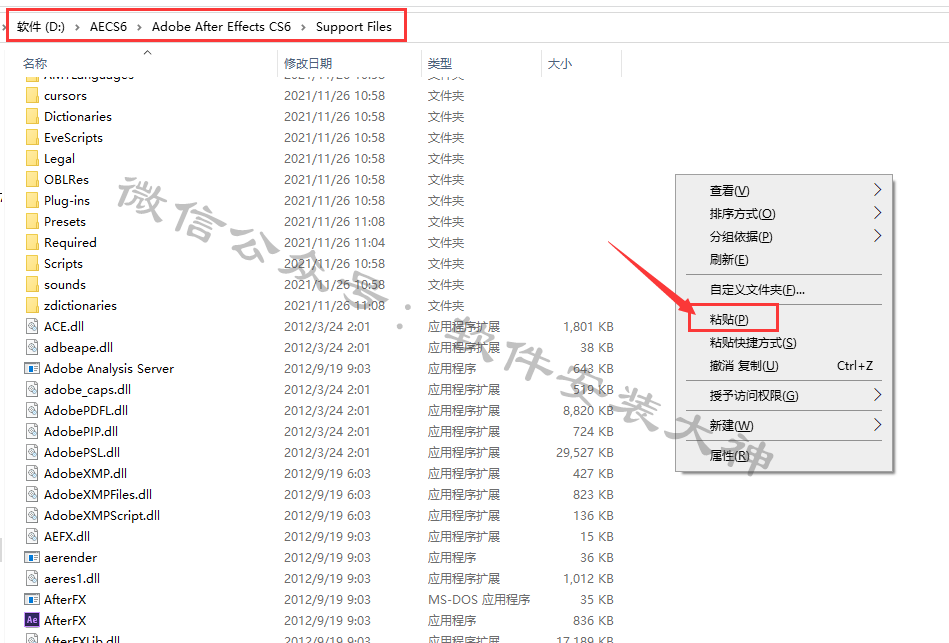The height and width of the screenshot is (643, 949).
Task: Navigate to AECS6 in the breadcrumb
Action: click(x=108, y=27)
